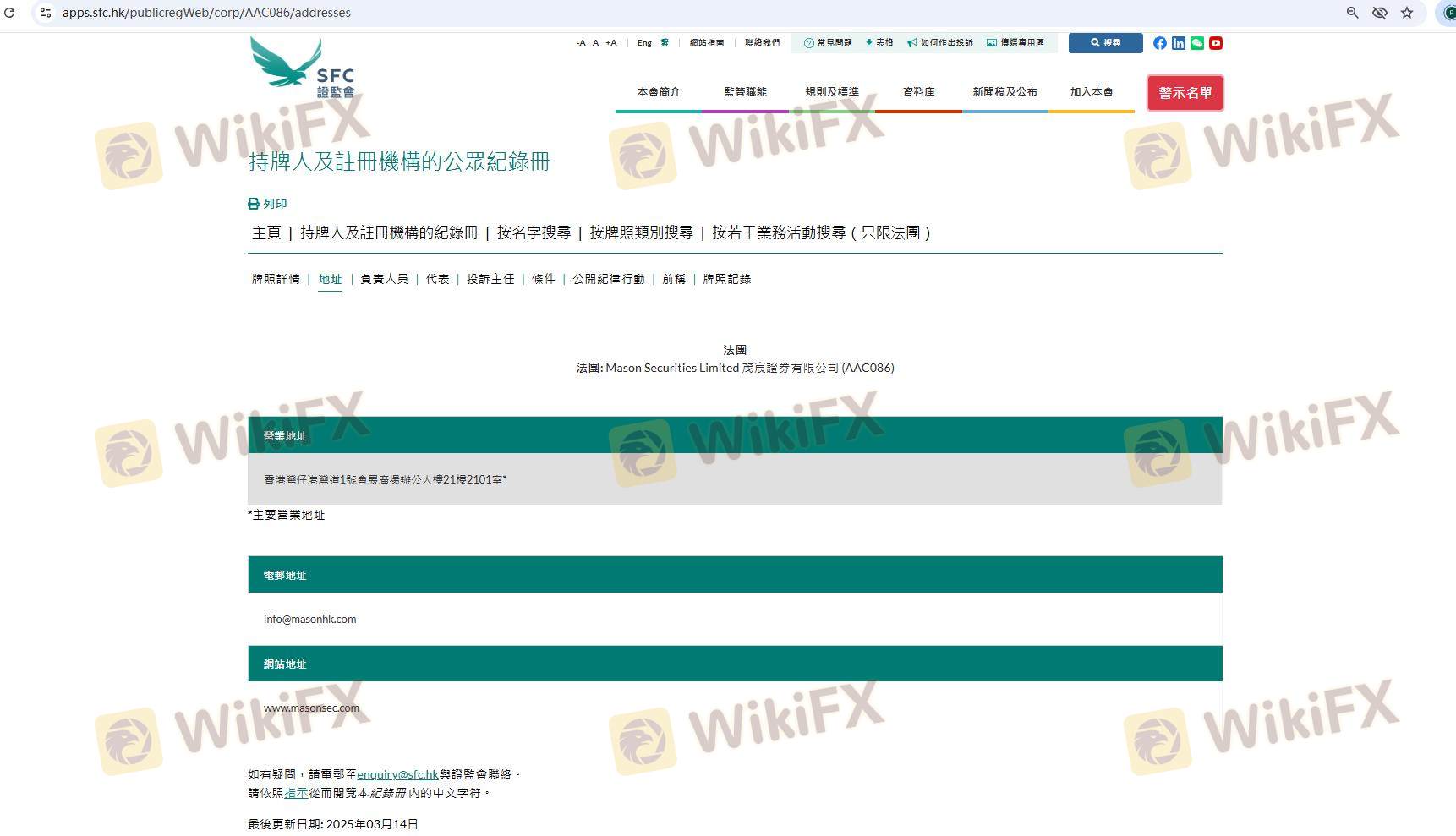Open 持牌人及註冊機構的紀錄冊 link
This screenshot has width=1456, height=836.
(389, 232)
